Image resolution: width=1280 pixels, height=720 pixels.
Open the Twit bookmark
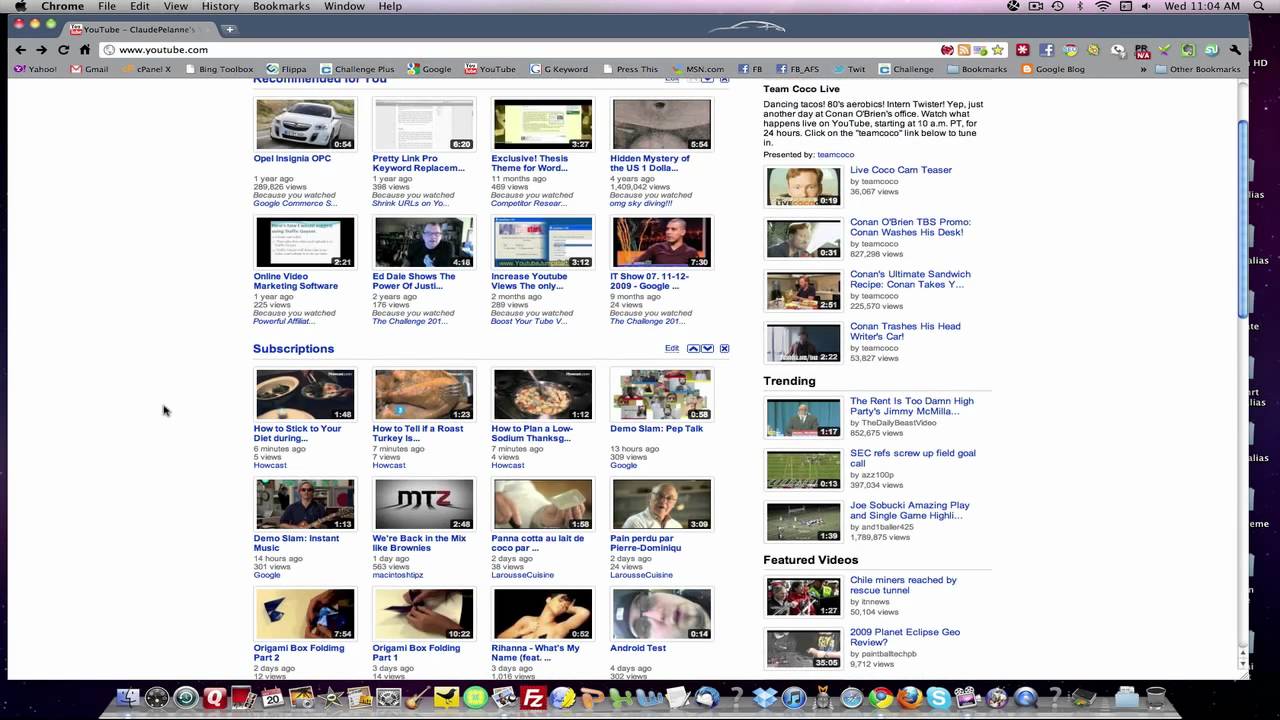tap(849, 69)
